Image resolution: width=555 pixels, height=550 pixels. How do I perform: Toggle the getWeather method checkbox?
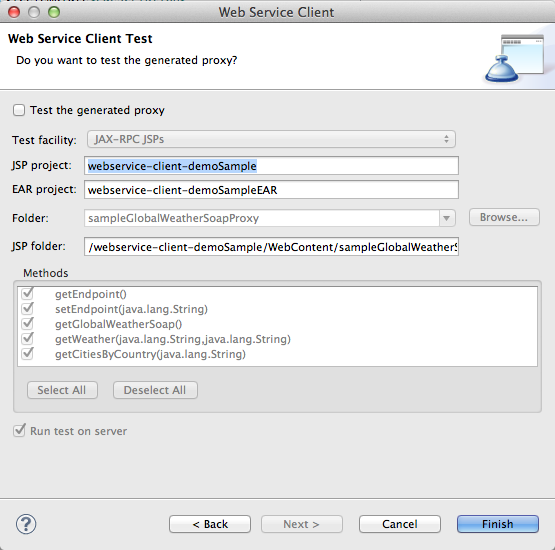pyautogui.click(x=27, y=339)
